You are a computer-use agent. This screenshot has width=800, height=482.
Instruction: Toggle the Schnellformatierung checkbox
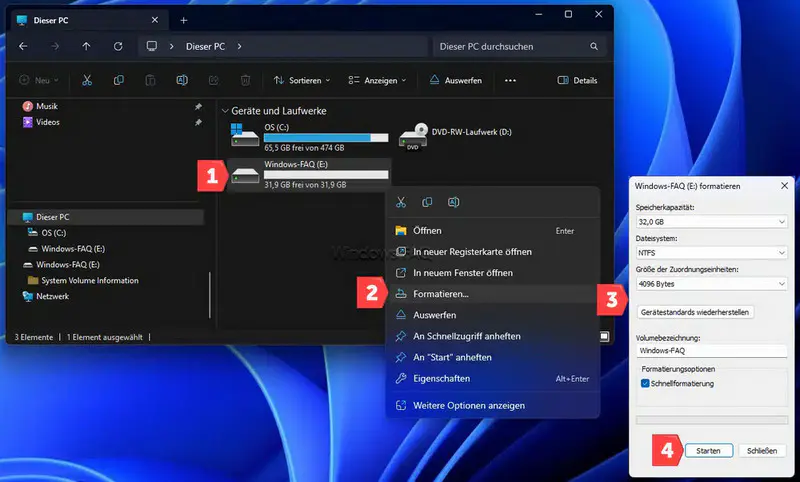tap(645, 384)
